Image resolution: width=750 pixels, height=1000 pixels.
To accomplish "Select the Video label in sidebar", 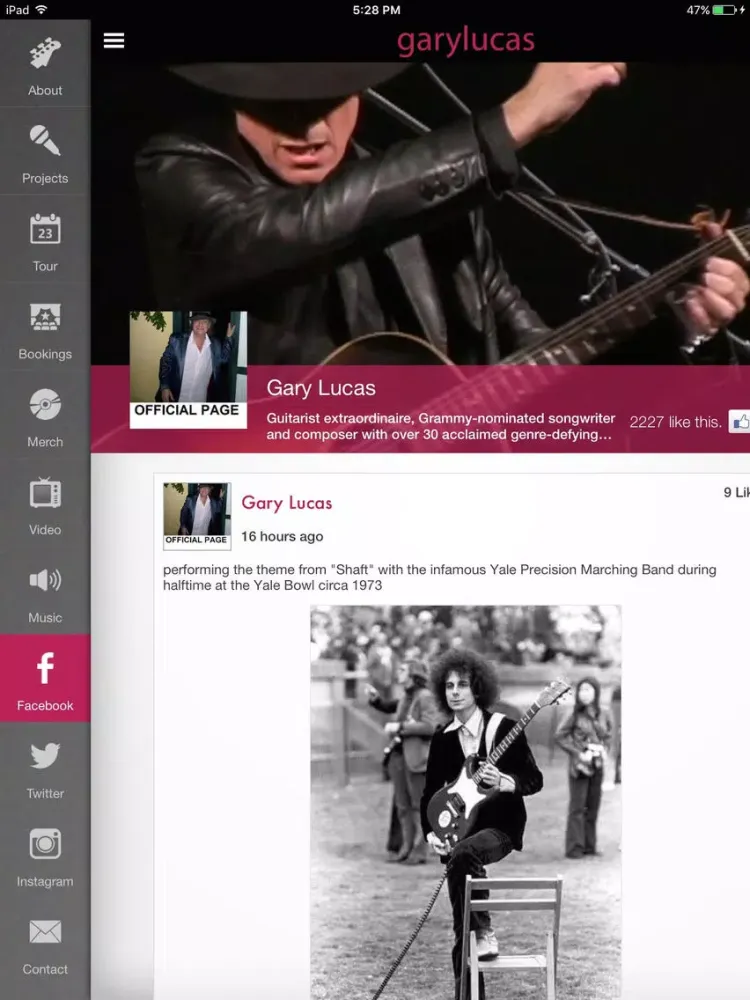I will [x=45, y=530].
